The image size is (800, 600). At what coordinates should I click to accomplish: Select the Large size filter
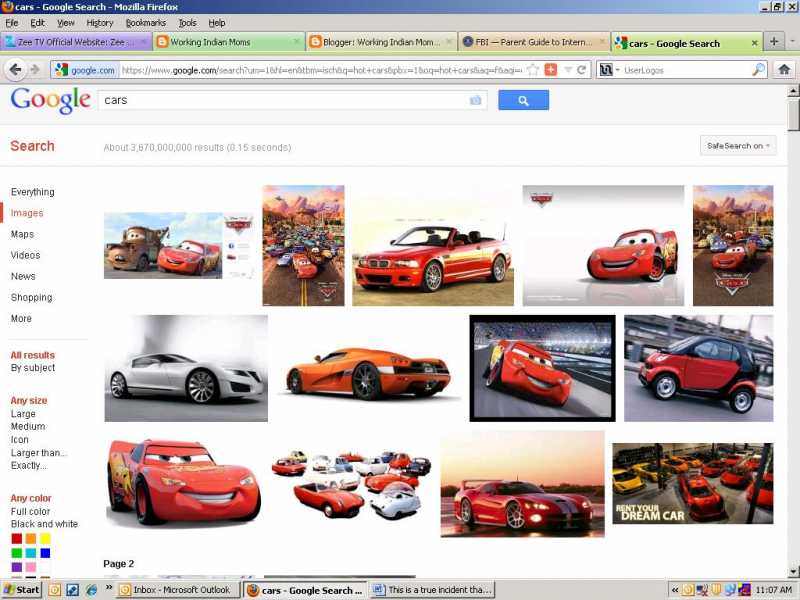(23, 413)
